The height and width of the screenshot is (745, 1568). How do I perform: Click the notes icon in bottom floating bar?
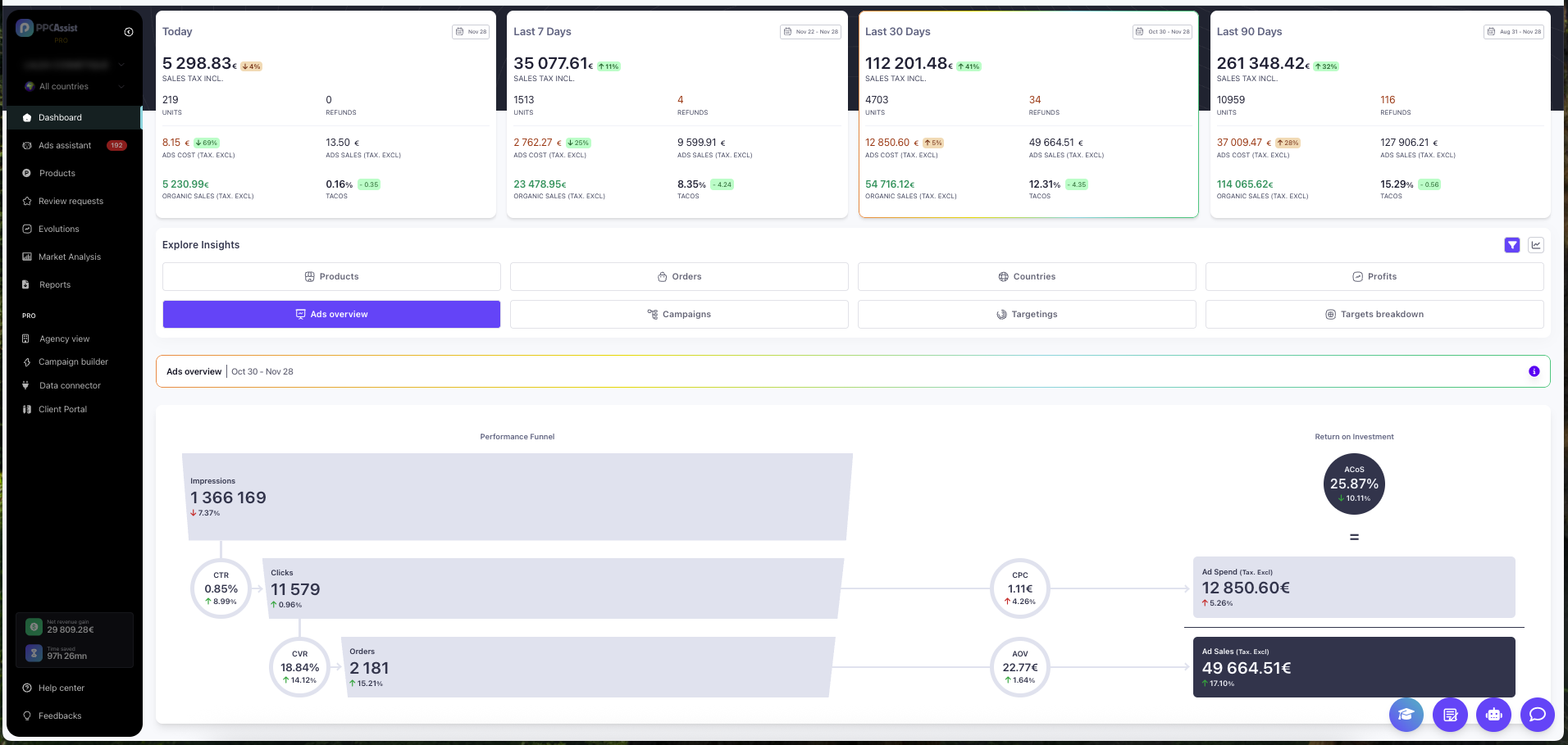pyautogui.click(x=1450, y=715)
